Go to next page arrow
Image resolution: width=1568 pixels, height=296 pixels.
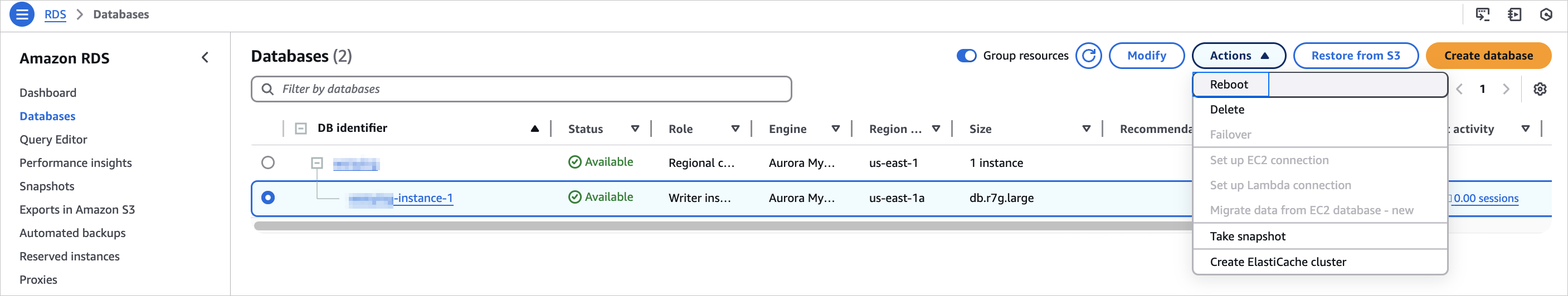coord(1506,90)
